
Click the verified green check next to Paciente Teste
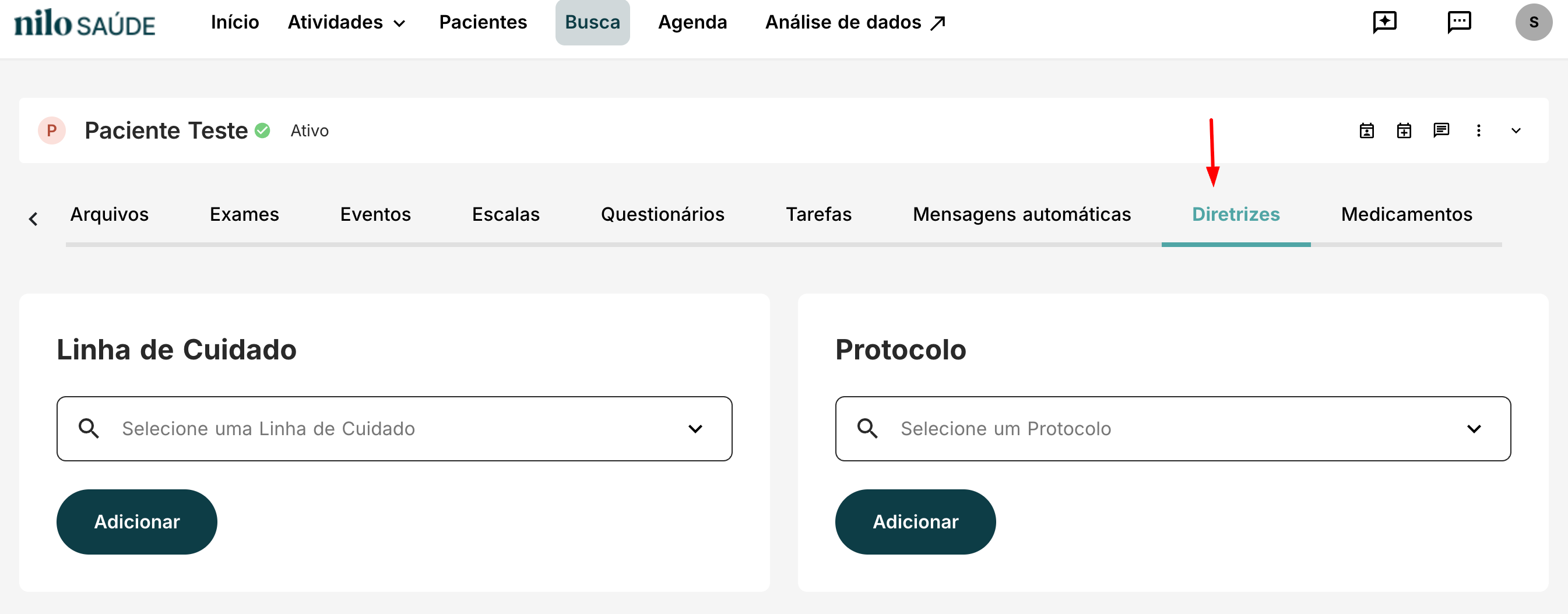[262, 129]
